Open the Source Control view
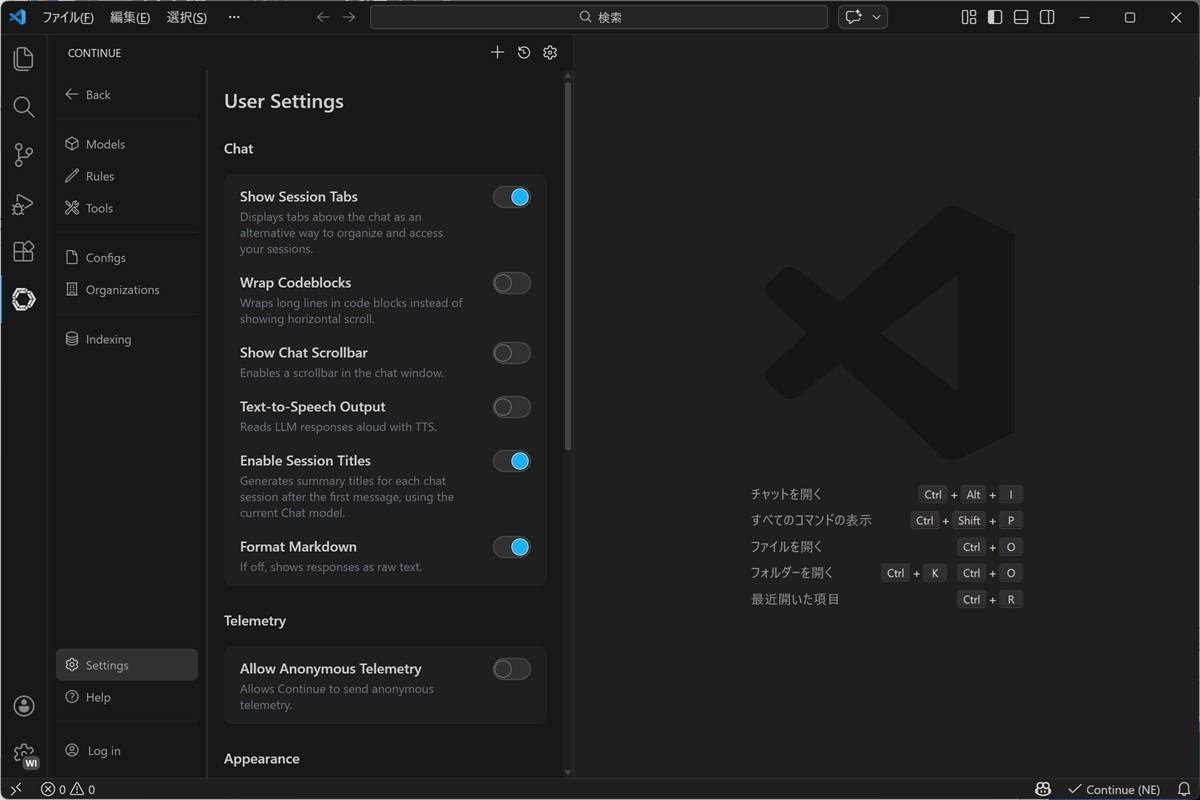Screen dimensions: 1200x800 [23, 155]
